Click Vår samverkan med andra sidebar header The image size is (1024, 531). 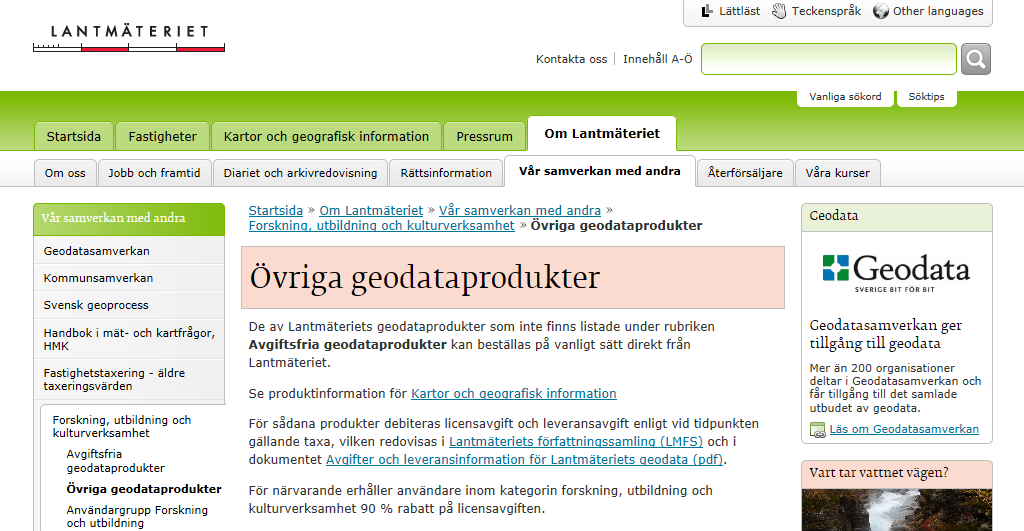(x=129, y=219)
